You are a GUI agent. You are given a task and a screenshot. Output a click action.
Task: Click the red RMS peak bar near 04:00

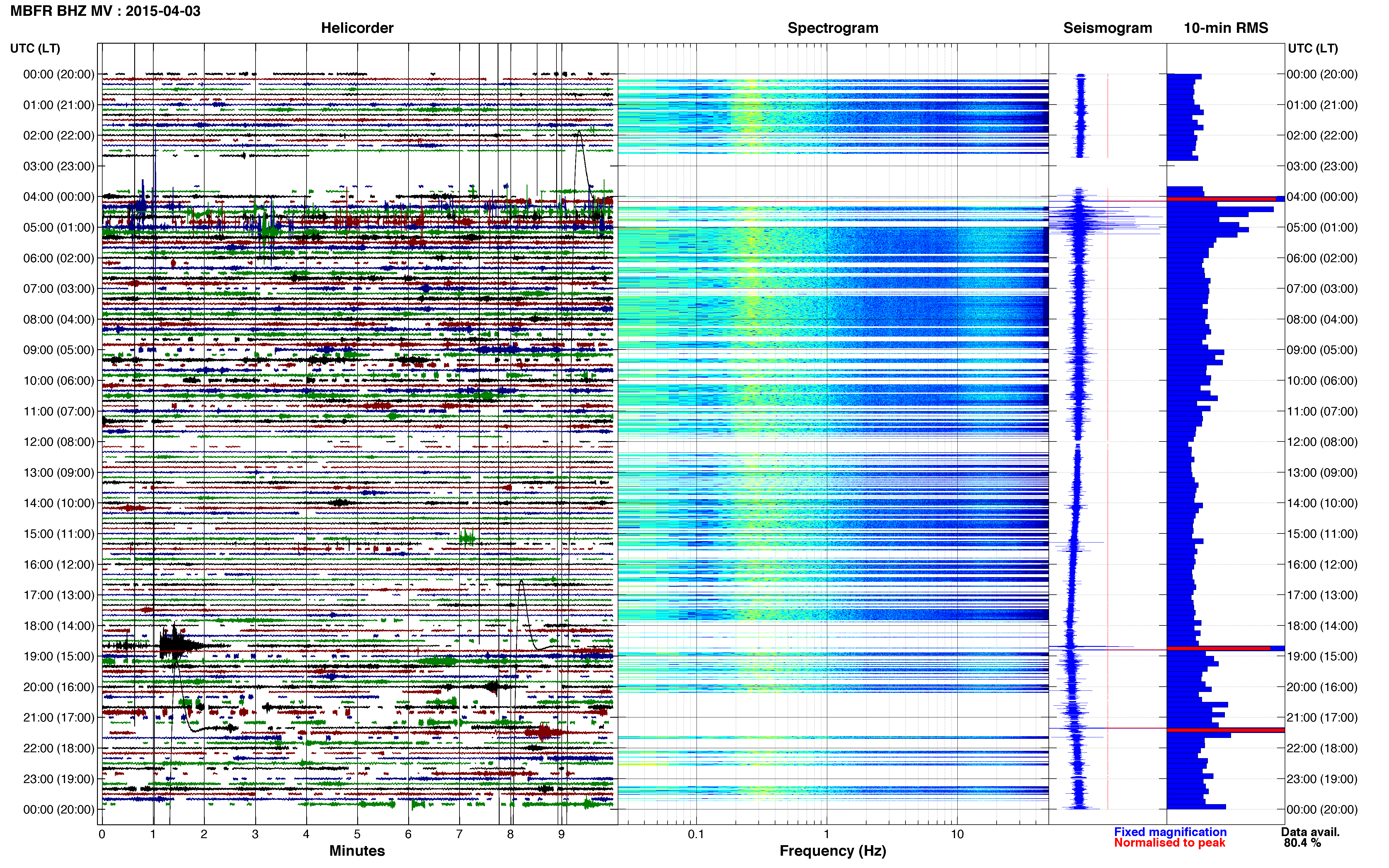(x=1221, y=199)
